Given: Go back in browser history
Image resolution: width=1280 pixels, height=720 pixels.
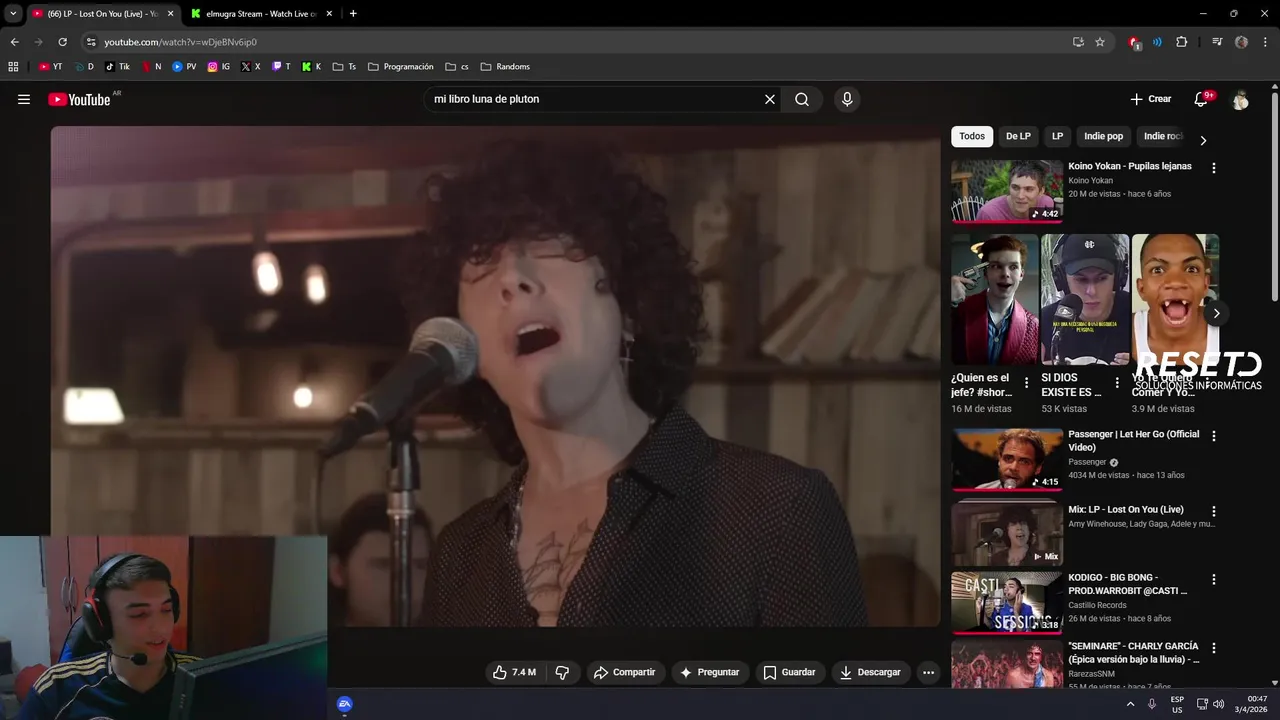Looking at the screenshot, I should click(x=14, y=42).
